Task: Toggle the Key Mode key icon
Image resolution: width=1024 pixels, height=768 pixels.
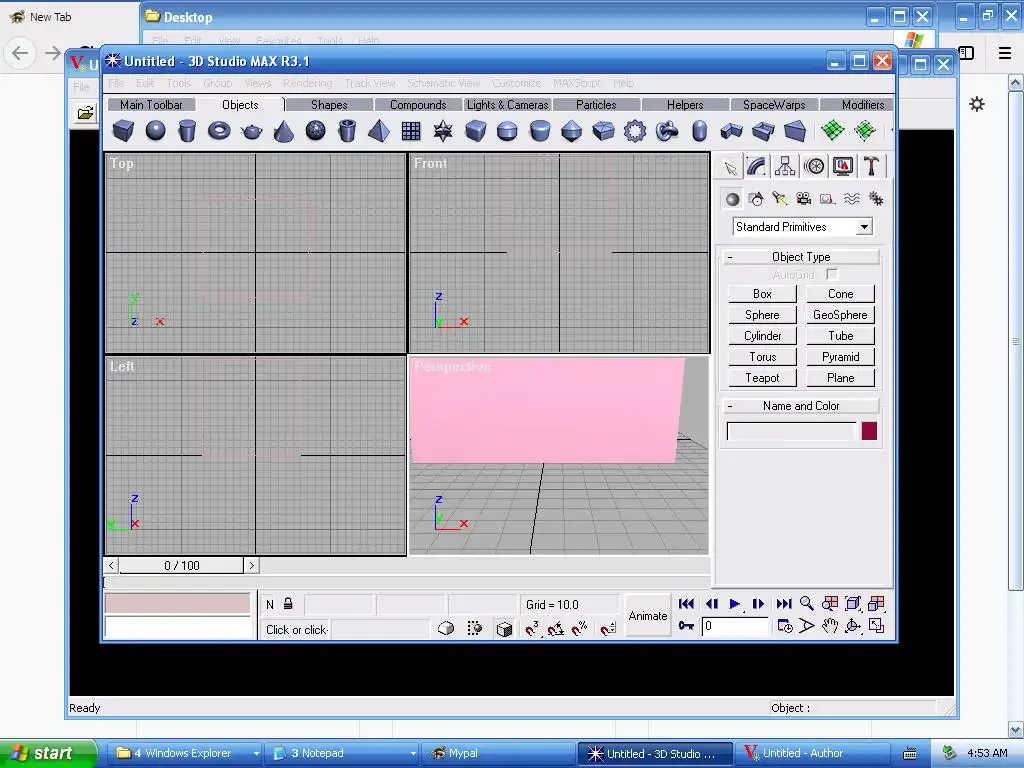Action: 686,626
